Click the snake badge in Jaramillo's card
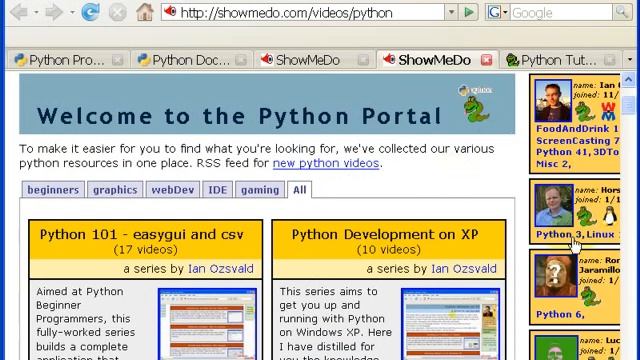This screenshot has width=640, height=360. 590,296
